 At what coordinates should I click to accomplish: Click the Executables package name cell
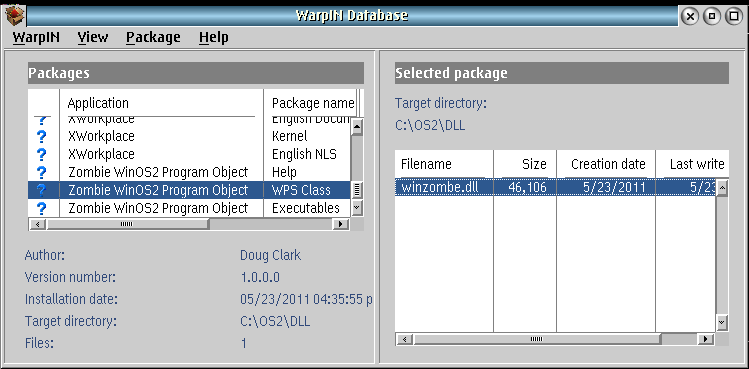point(306,208)
